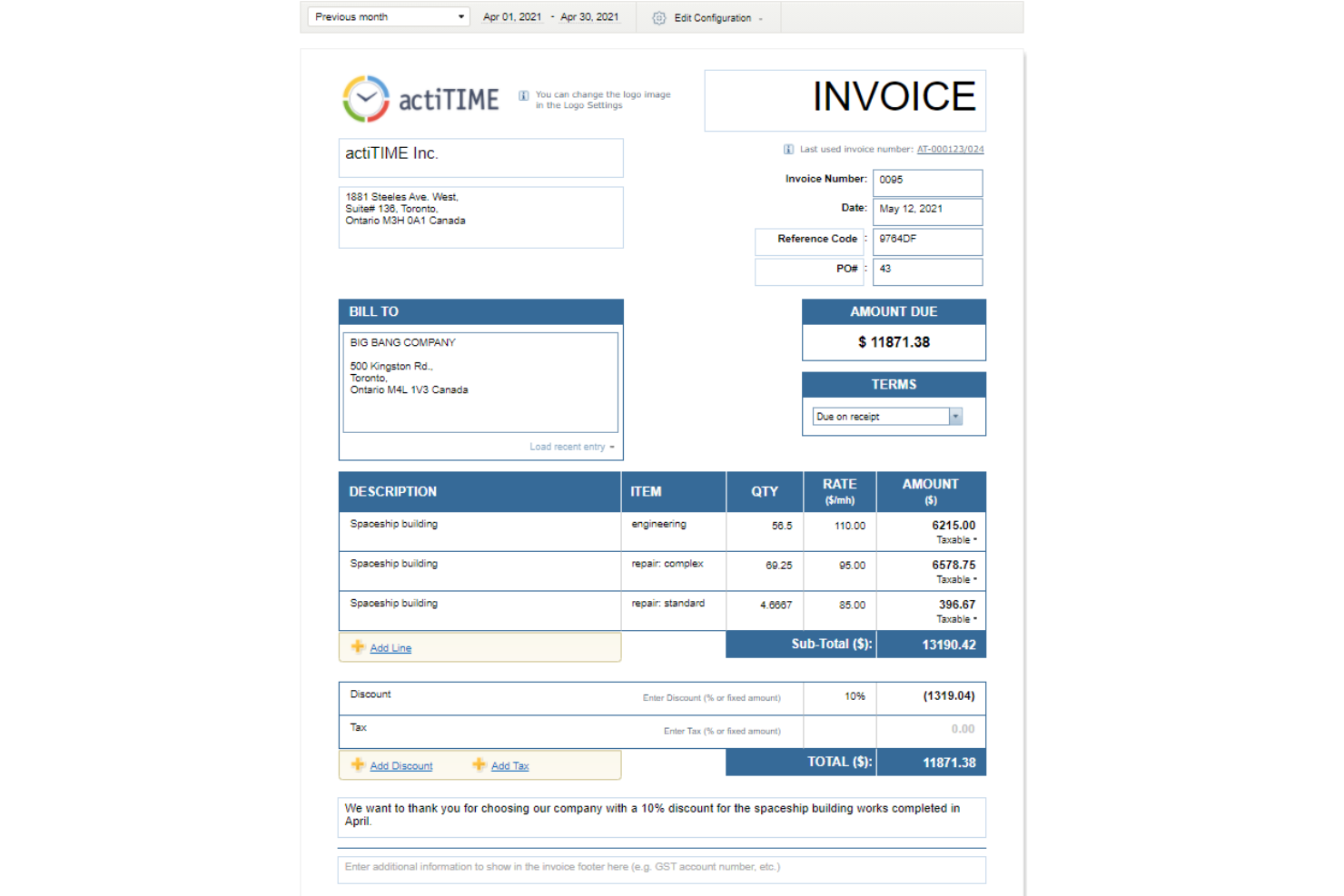Open the Load recent entry dropdown

pos(571,447)
